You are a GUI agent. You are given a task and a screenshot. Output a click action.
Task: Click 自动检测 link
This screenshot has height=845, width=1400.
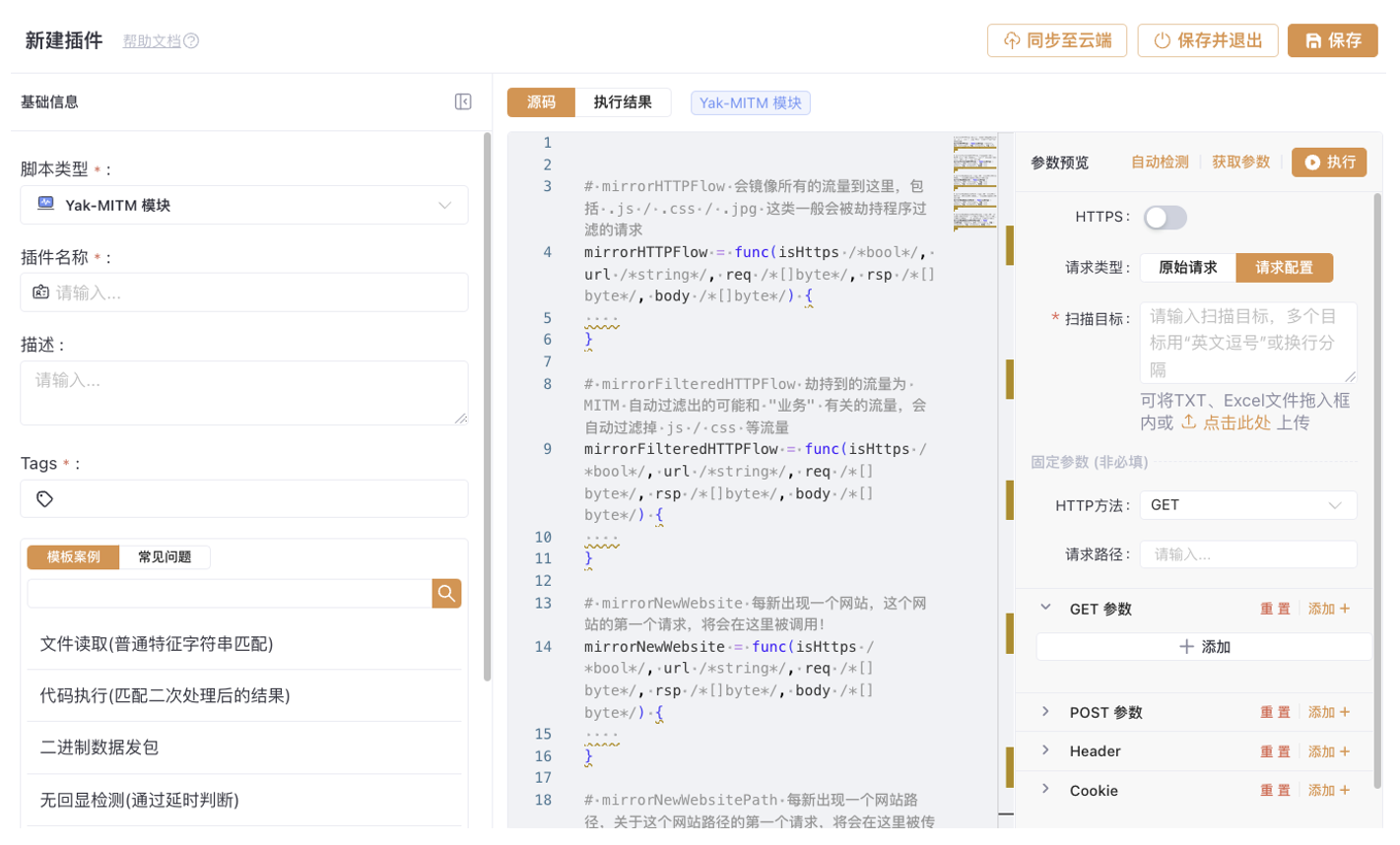coord(1160,162)
